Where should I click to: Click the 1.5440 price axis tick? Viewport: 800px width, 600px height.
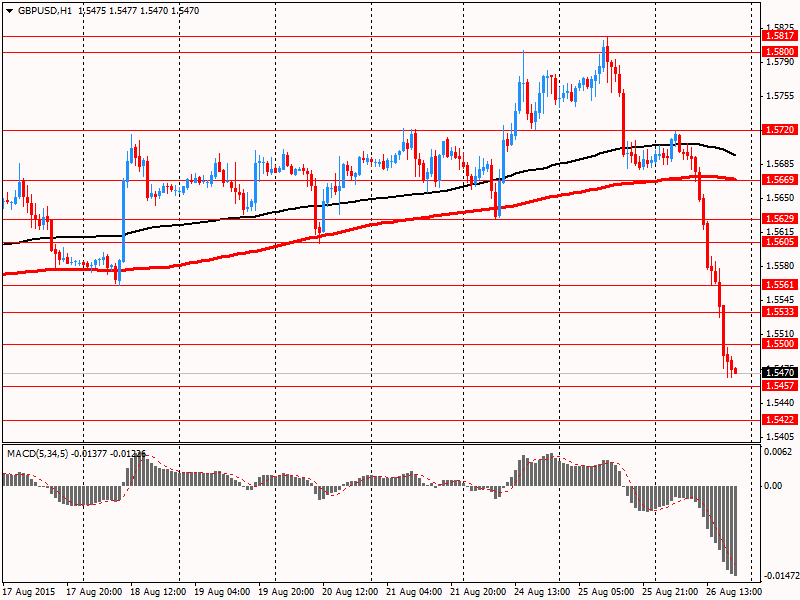point(780,403)
